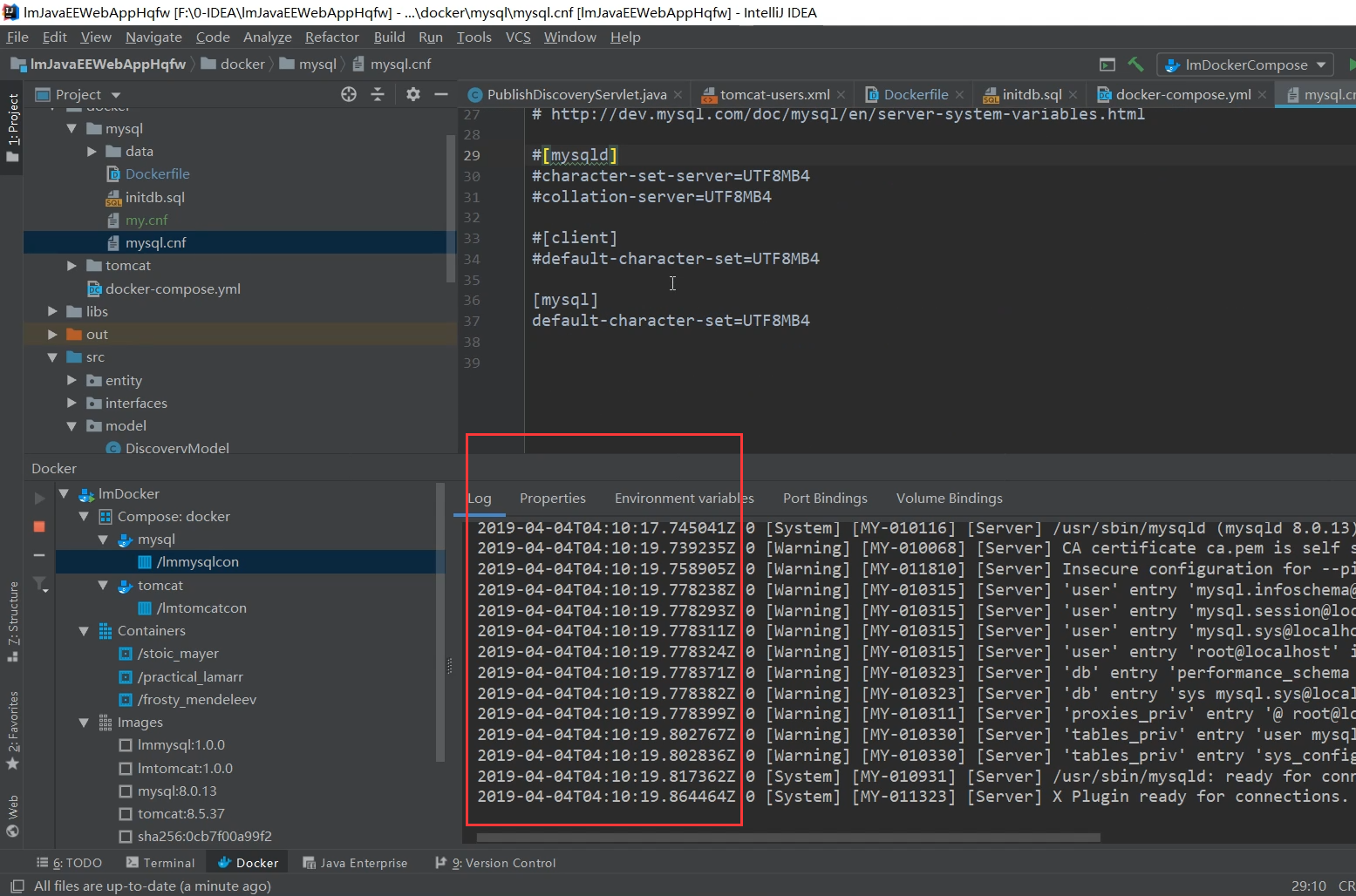
Task: Click the project structure icon beside the hammer
Action: [x=1107, y=64]
